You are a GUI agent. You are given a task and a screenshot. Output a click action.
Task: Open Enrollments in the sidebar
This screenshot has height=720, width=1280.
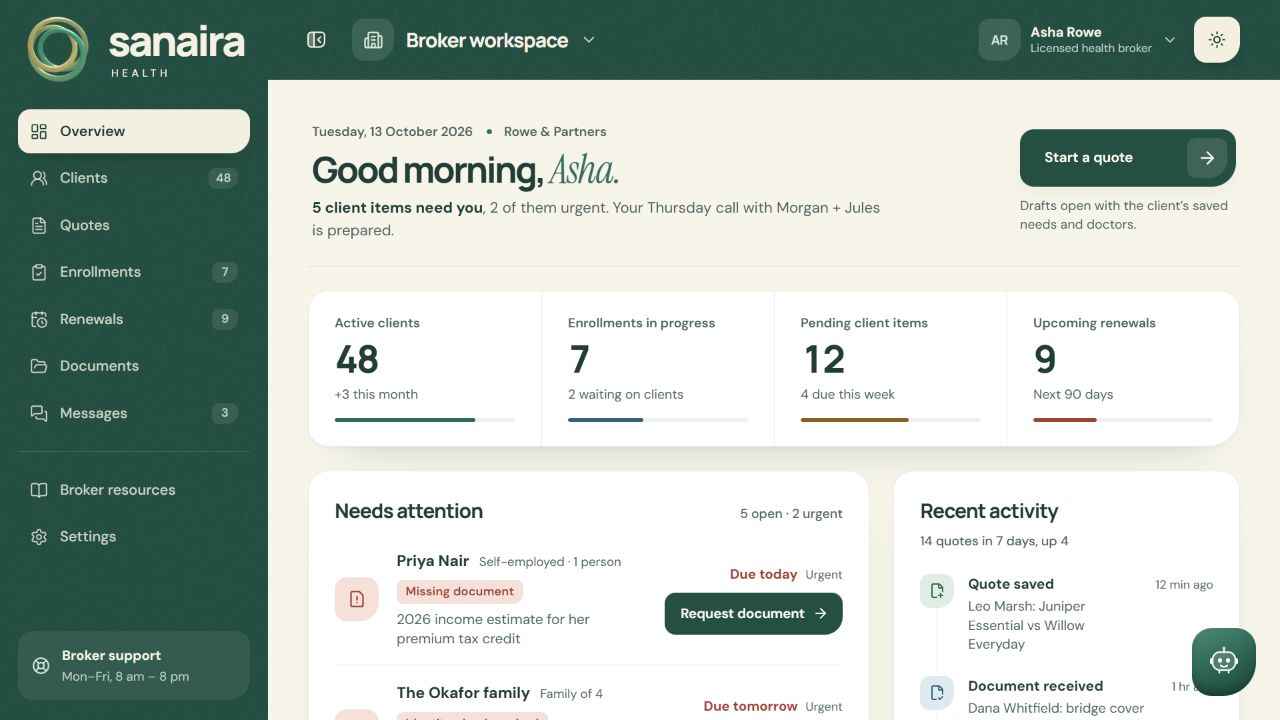click(x=134, y=272)
